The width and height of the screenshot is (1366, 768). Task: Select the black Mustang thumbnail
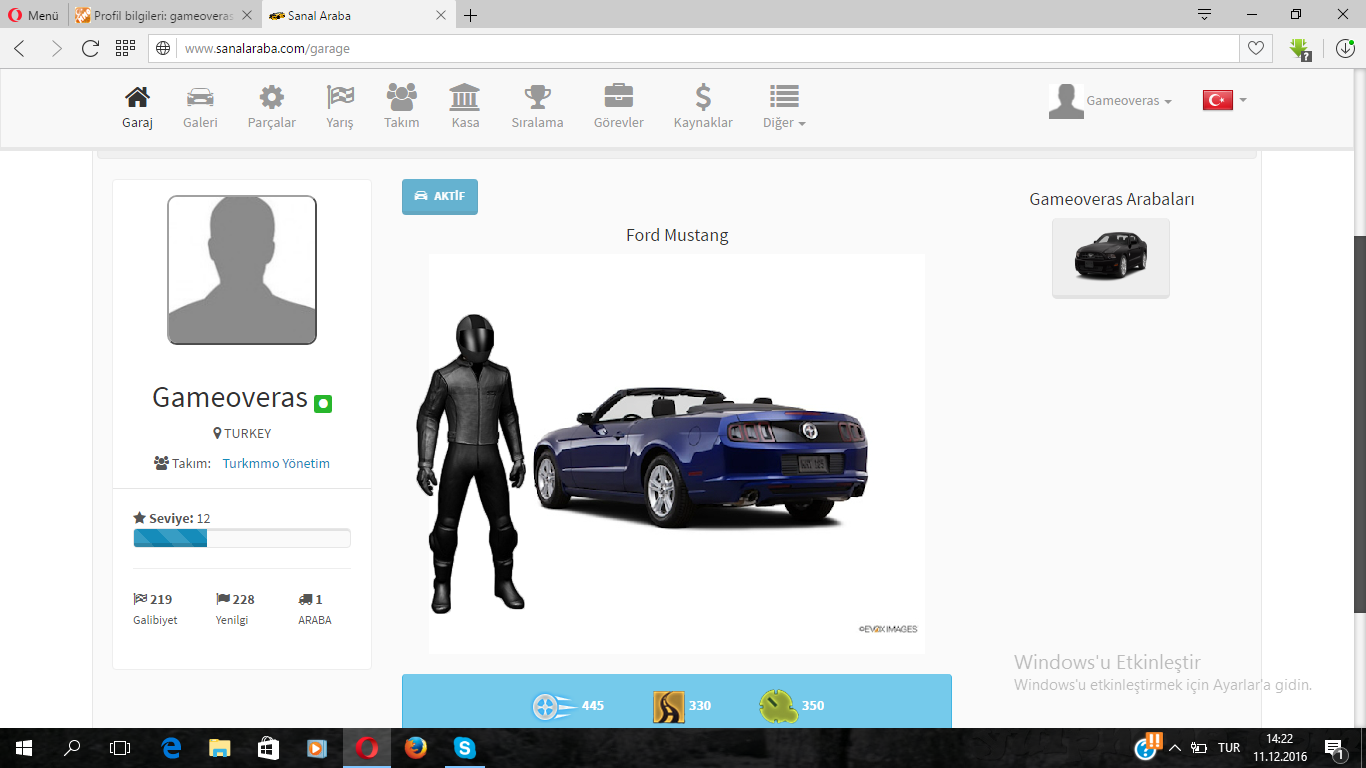pos(1111,258)
